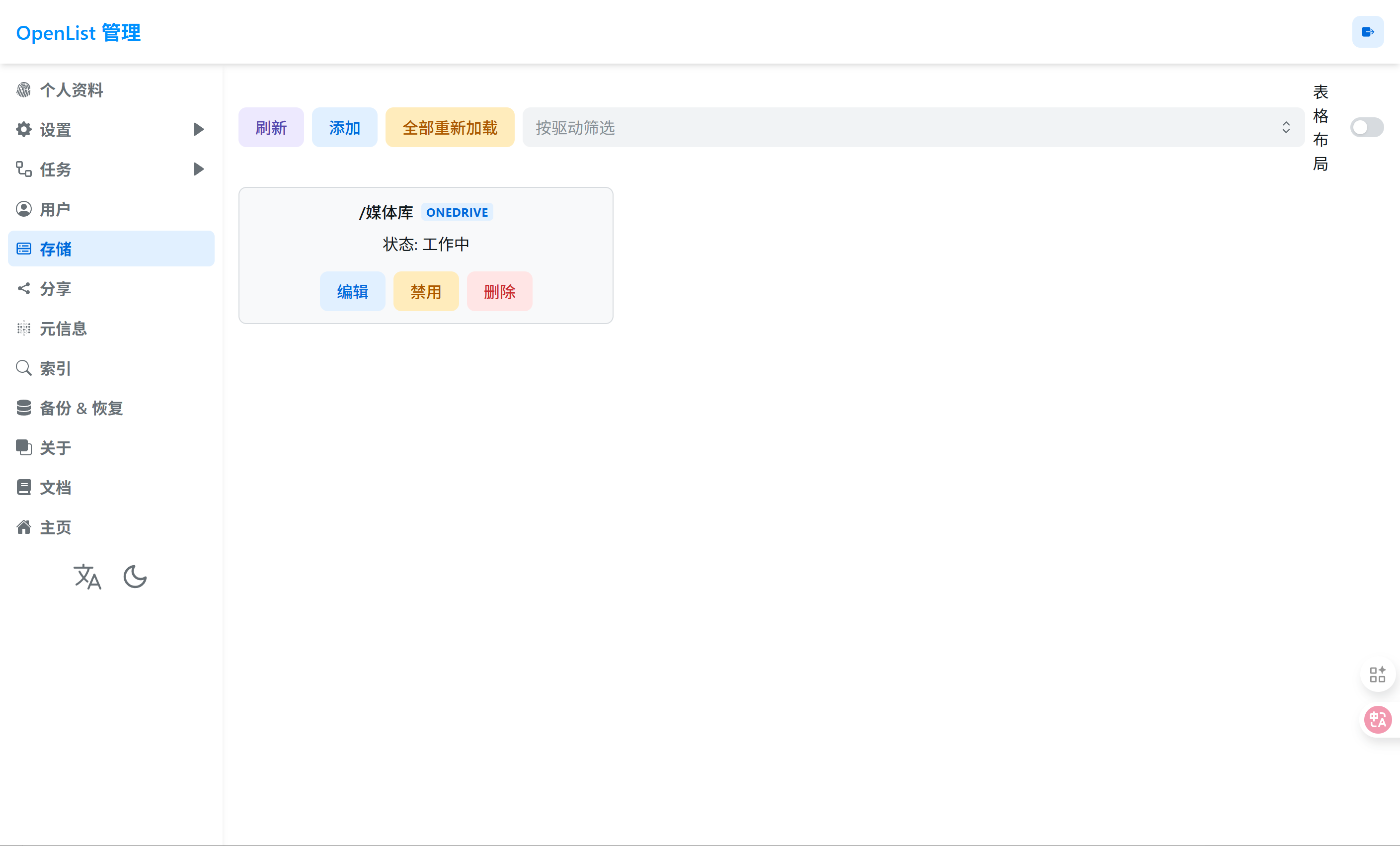The height and width of the screenshot is (846, 1400).
Task: Click the fingerprint icon for 个人资料
Action: (23, 90)
